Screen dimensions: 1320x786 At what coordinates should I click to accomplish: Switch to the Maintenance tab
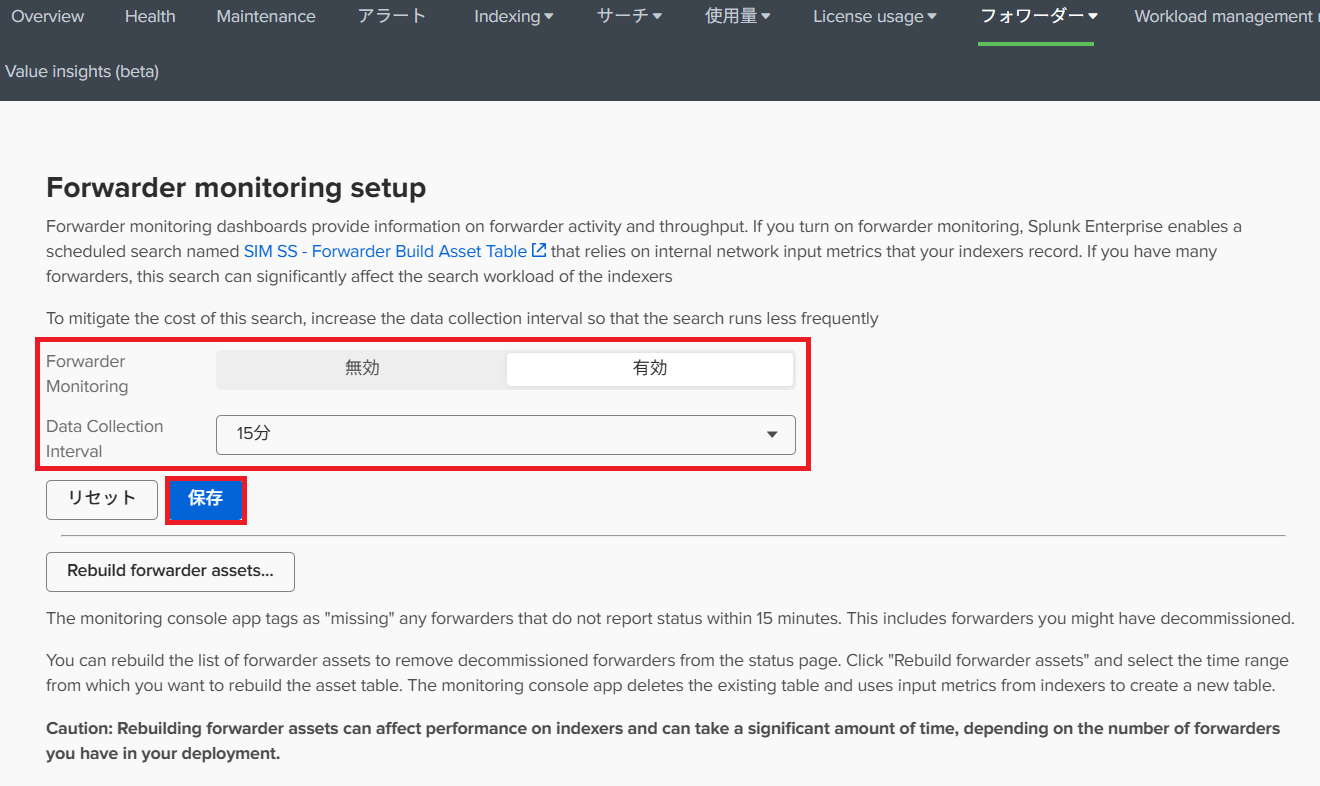tap(266, 17)
